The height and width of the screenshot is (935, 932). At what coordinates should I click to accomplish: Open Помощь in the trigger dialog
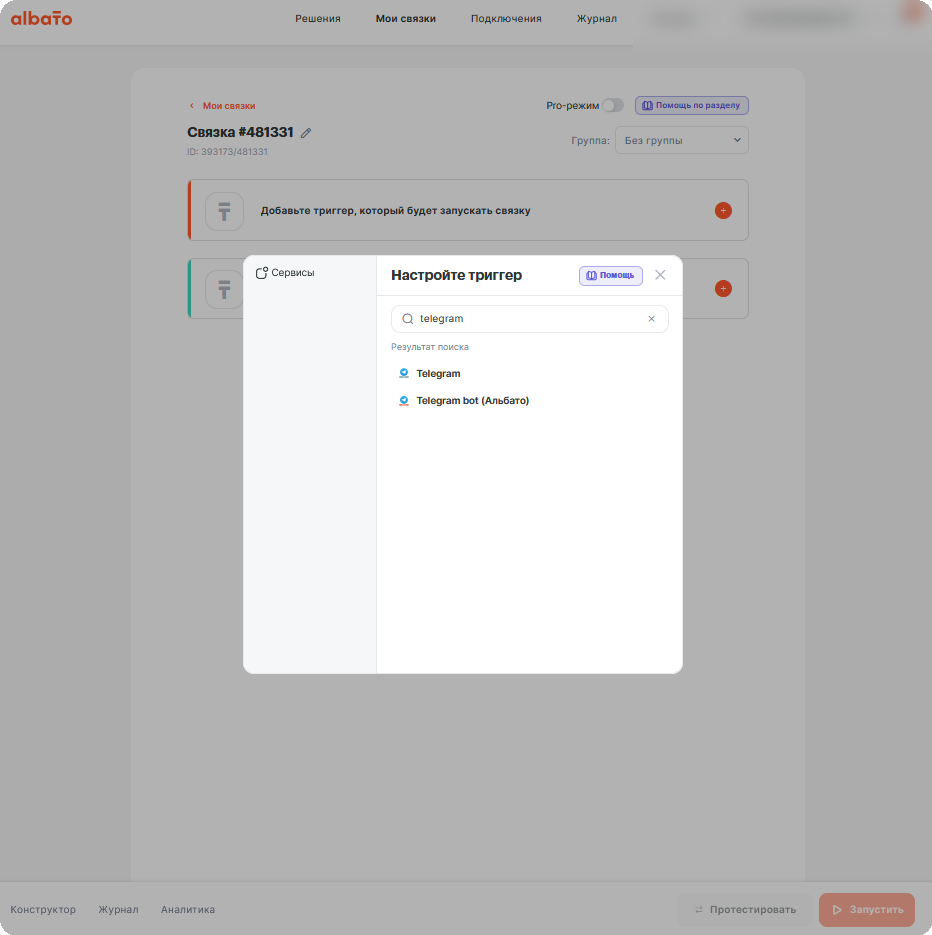611,275
